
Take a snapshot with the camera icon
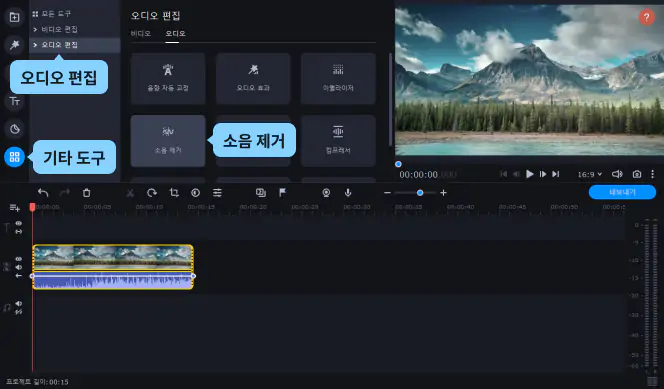636,174
